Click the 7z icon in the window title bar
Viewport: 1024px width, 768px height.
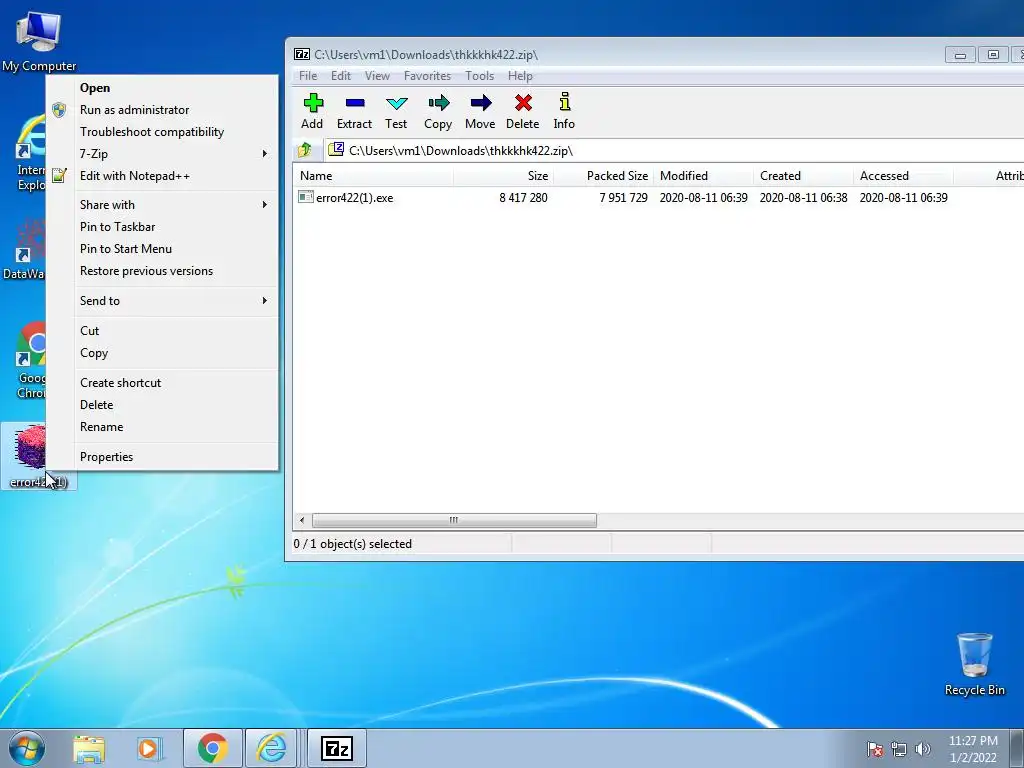point(301,54)
